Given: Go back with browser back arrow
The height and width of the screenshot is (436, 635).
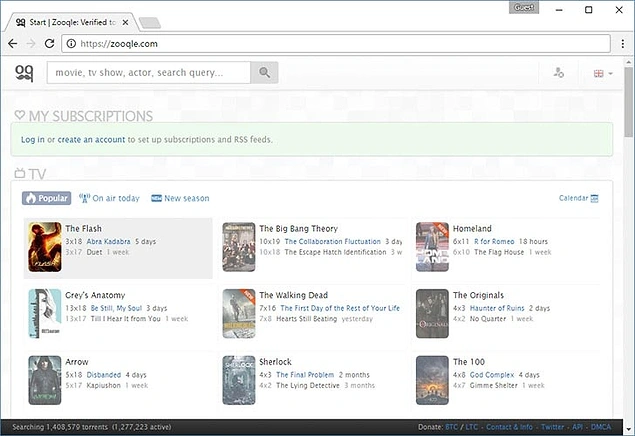Looking at the screenshot, I should [x=13, y=44].
